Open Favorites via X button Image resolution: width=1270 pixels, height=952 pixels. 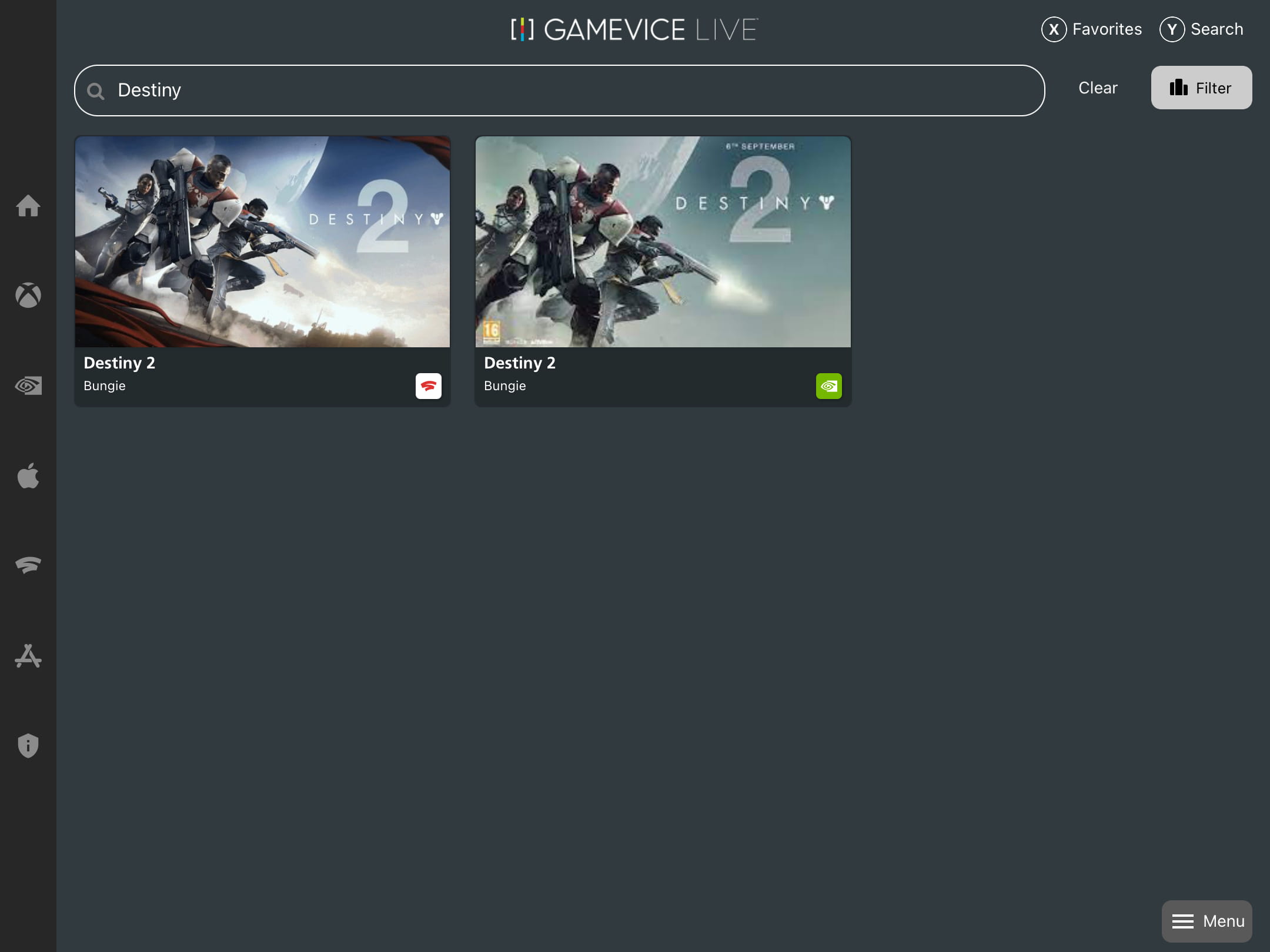pyautogui.click(x=1091, y=29)
